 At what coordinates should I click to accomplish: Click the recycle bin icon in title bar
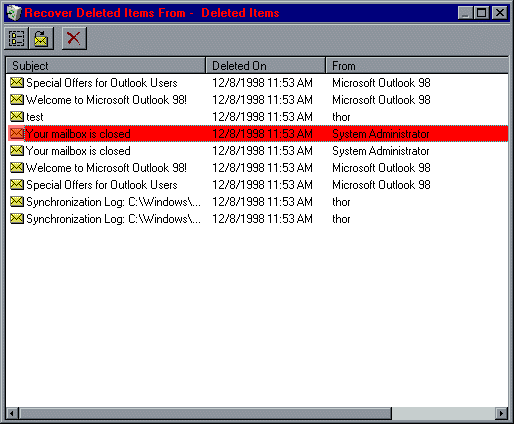pos(13,13)
